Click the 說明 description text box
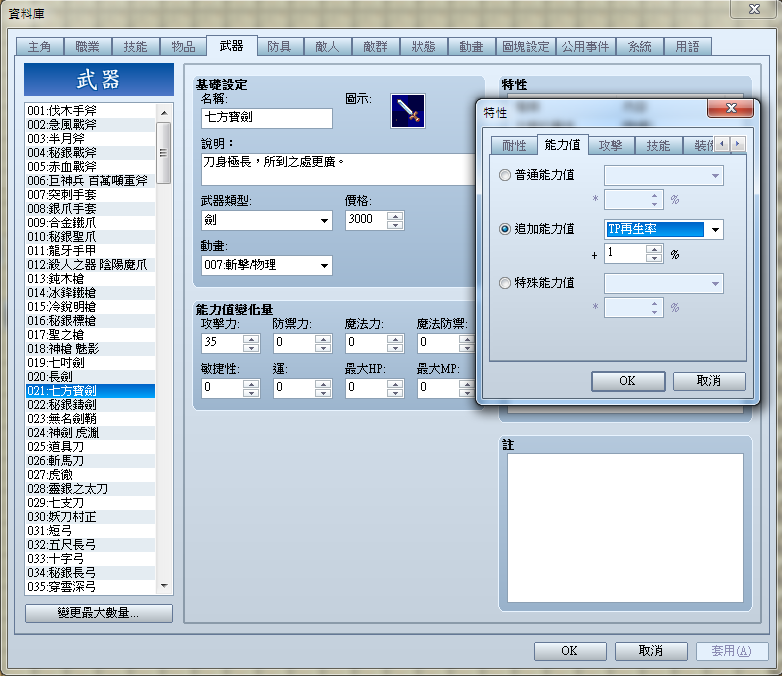 click(x=339, y=170)
